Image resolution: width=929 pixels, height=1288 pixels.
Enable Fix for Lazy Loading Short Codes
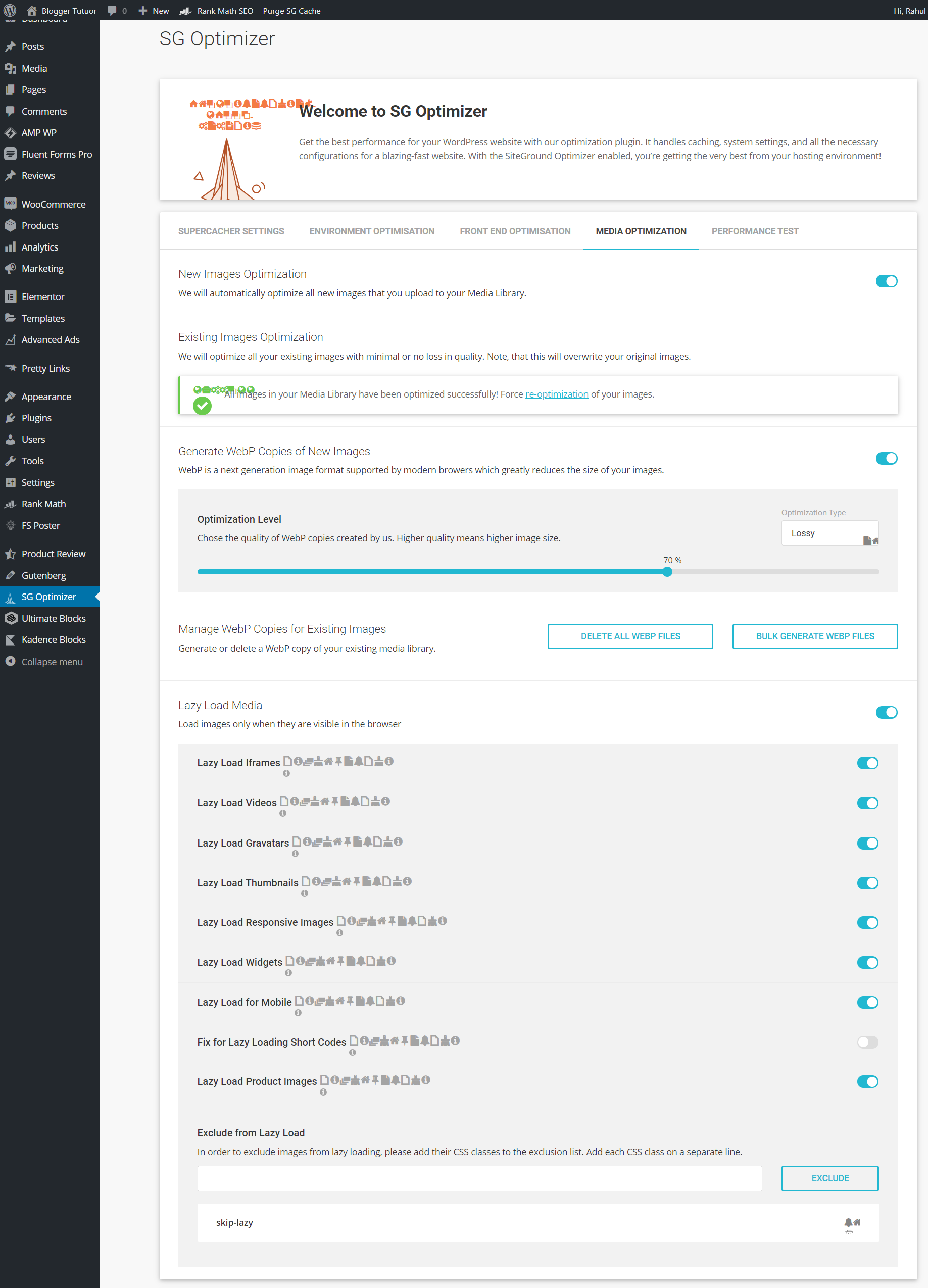868,1042
